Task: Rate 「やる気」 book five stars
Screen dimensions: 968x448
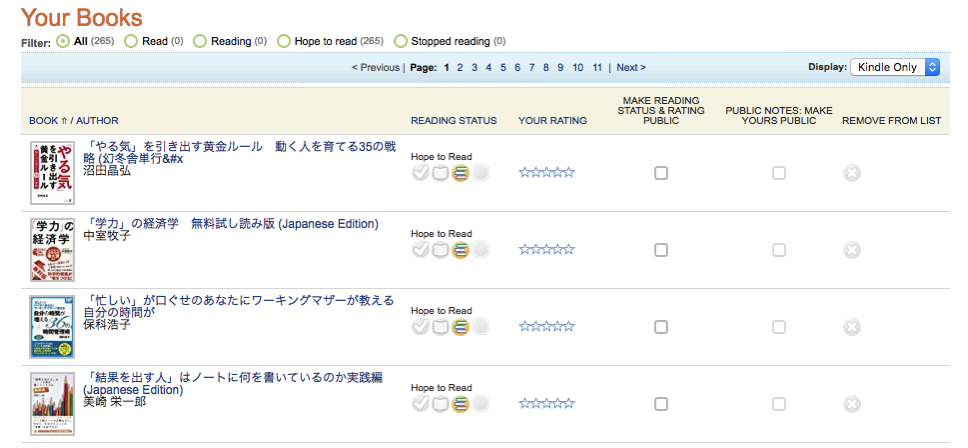Action: 570,173
